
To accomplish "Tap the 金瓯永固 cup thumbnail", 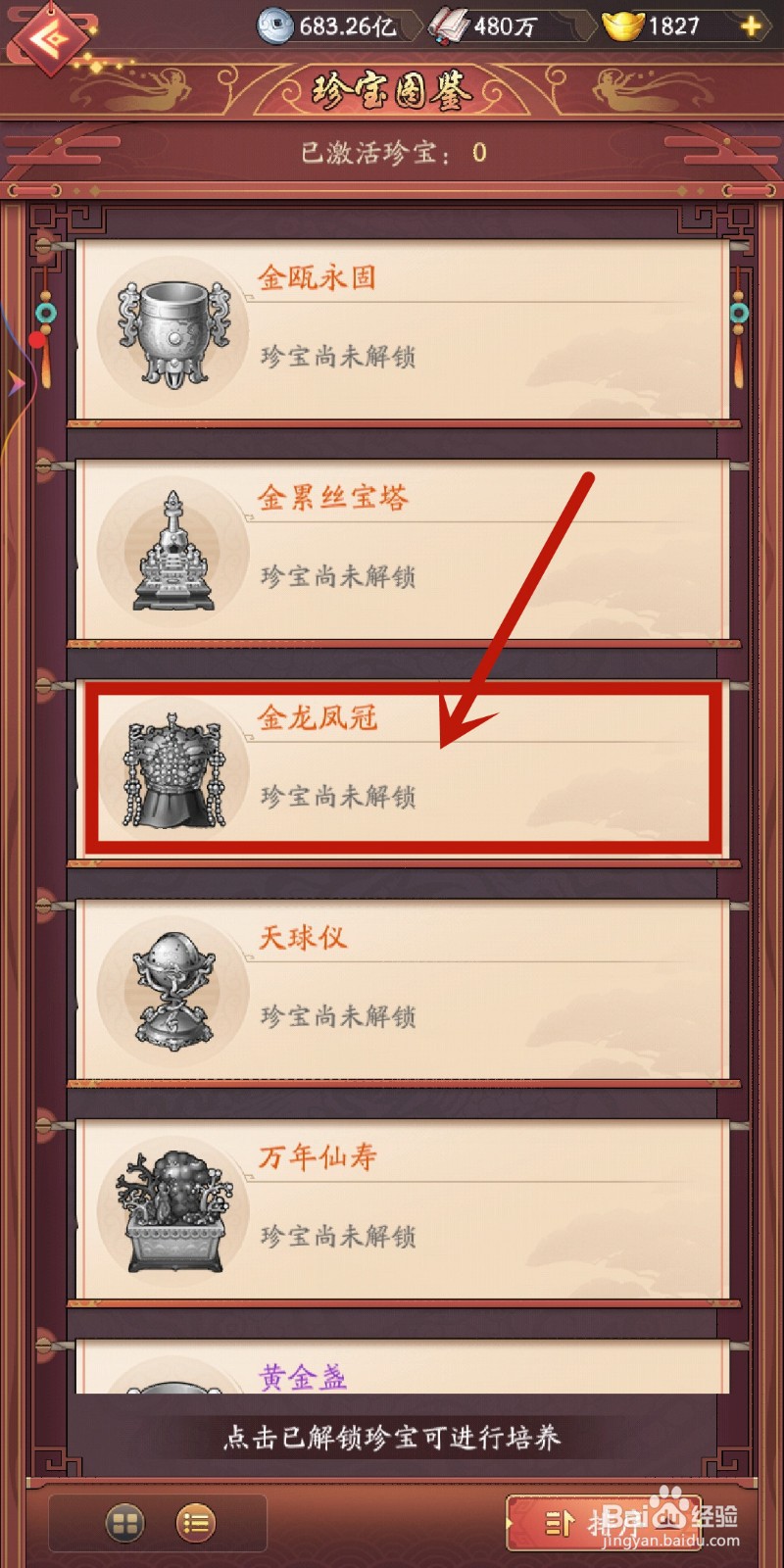I will [x=173, y=331].
